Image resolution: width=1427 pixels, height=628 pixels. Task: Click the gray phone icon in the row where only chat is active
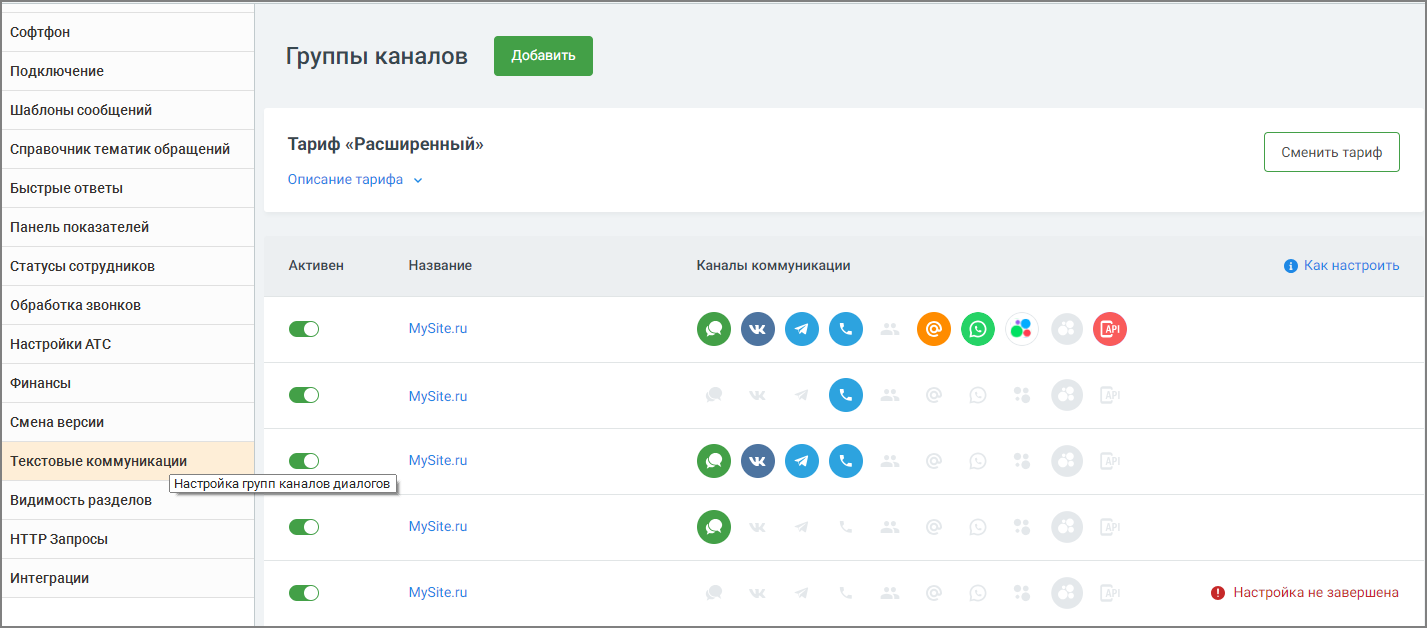point(846,527)
